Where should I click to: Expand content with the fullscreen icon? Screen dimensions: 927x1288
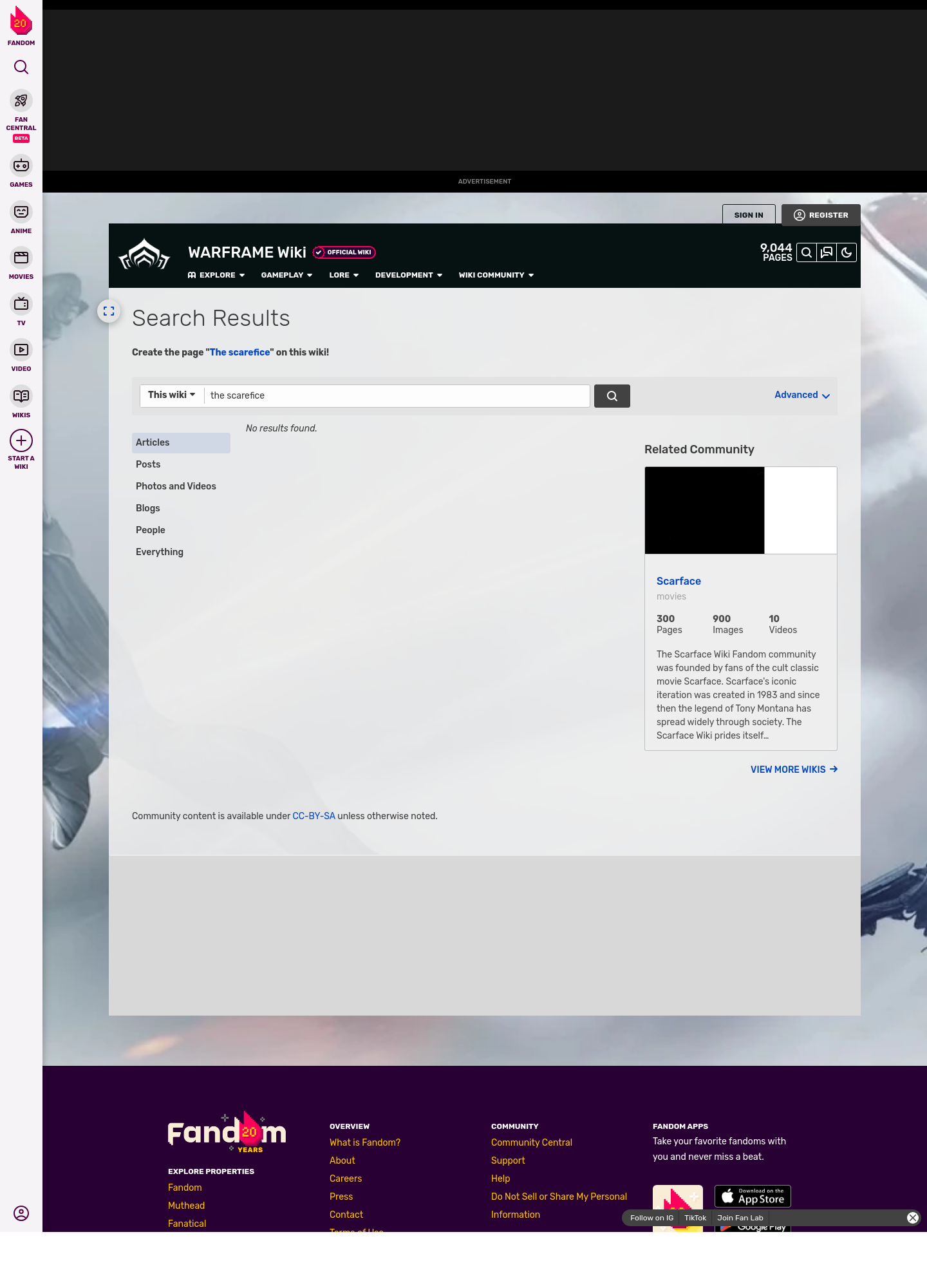(109, 311)
